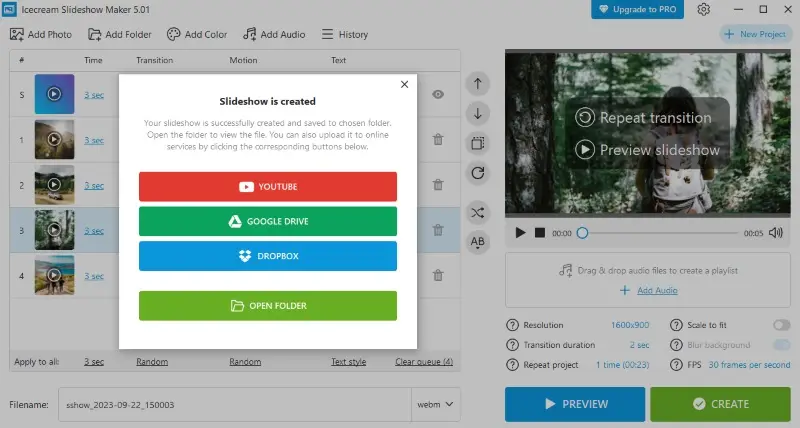800x428 pixels.
Task: Upload slideshow via YouTube button
Action: point(267,187)
